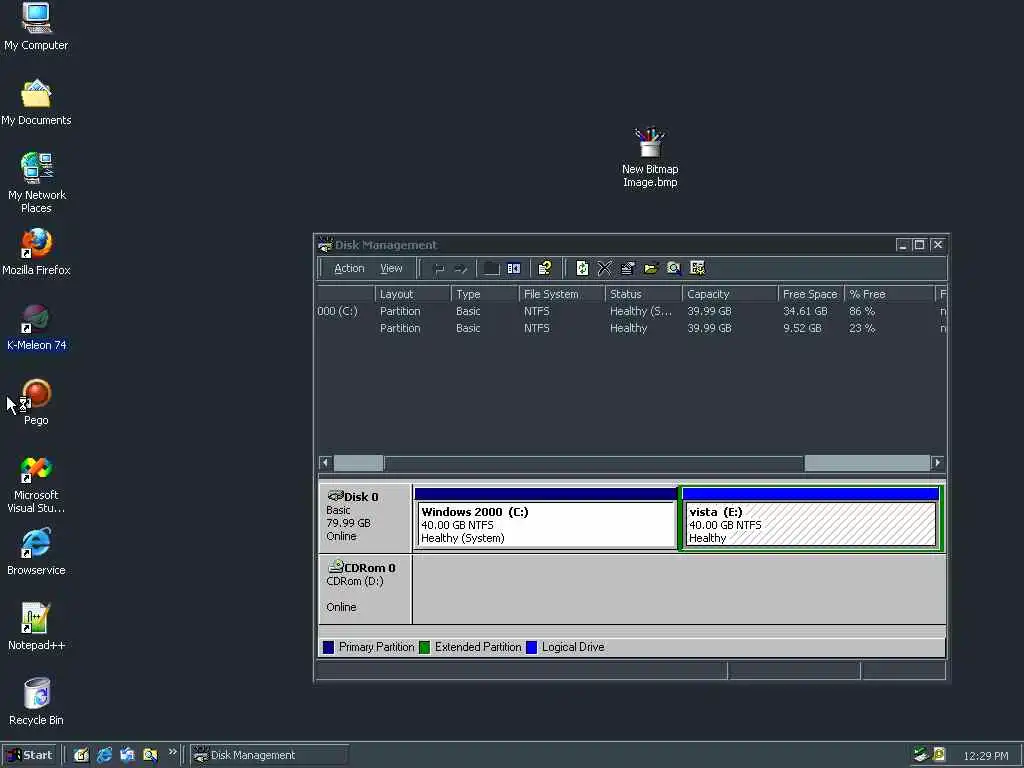Image resolution: width=1024 pixels, height=768 pixels.
Task: Click the Properties toolbar icon
Action: 628,268
